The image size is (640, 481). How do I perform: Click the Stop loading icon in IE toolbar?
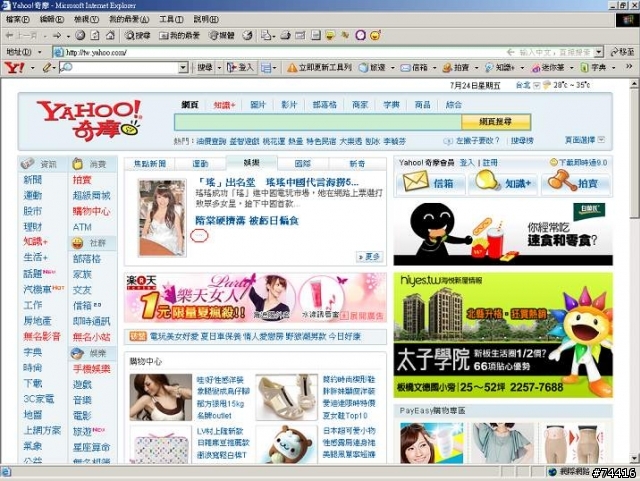point(80,36)
